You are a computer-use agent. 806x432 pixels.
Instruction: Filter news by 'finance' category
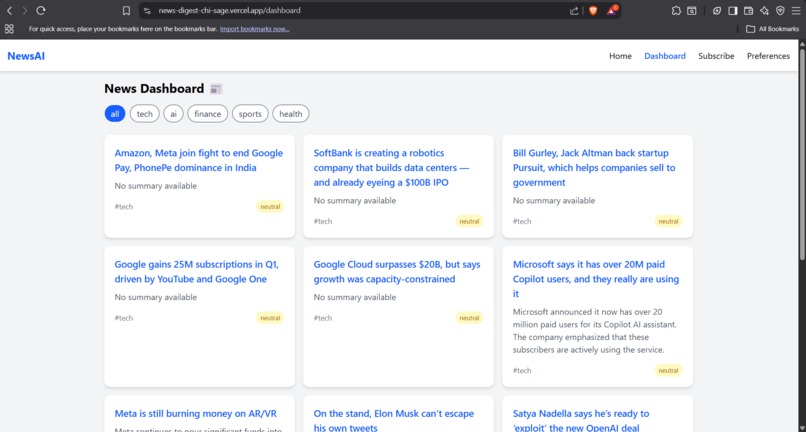208,114
